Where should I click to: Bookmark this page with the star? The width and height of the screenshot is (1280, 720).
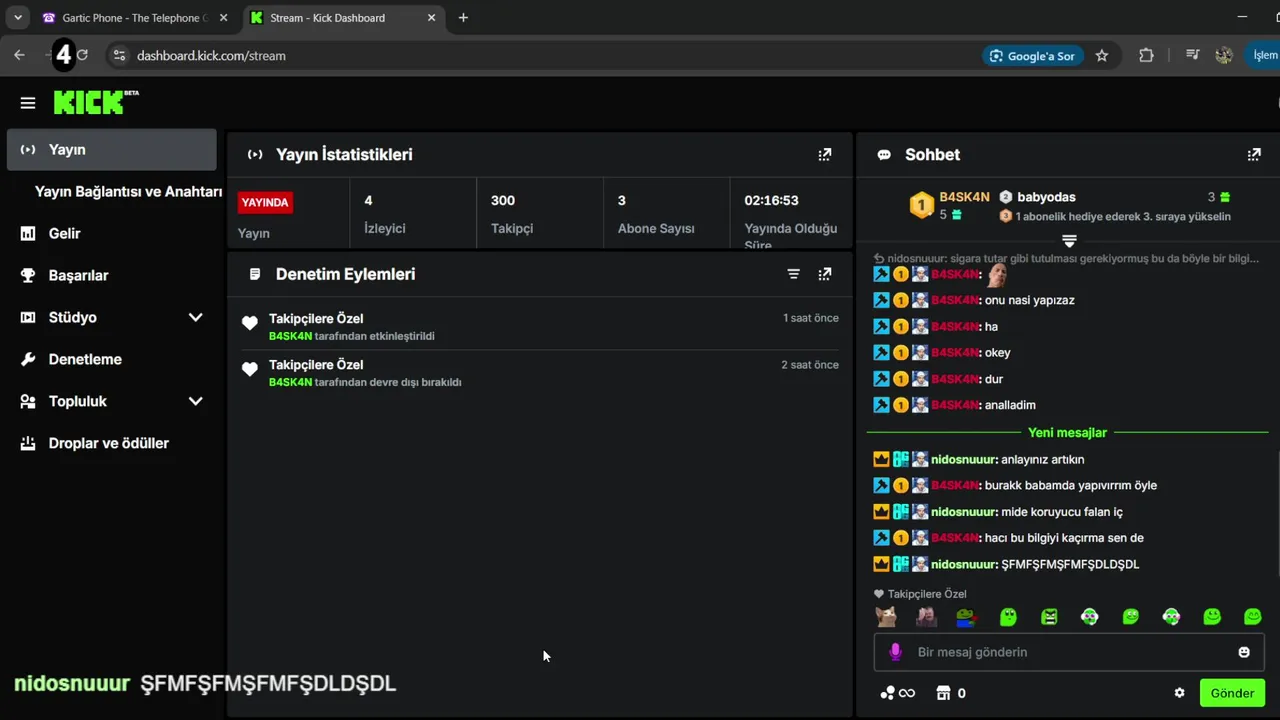pos(1102,56)
